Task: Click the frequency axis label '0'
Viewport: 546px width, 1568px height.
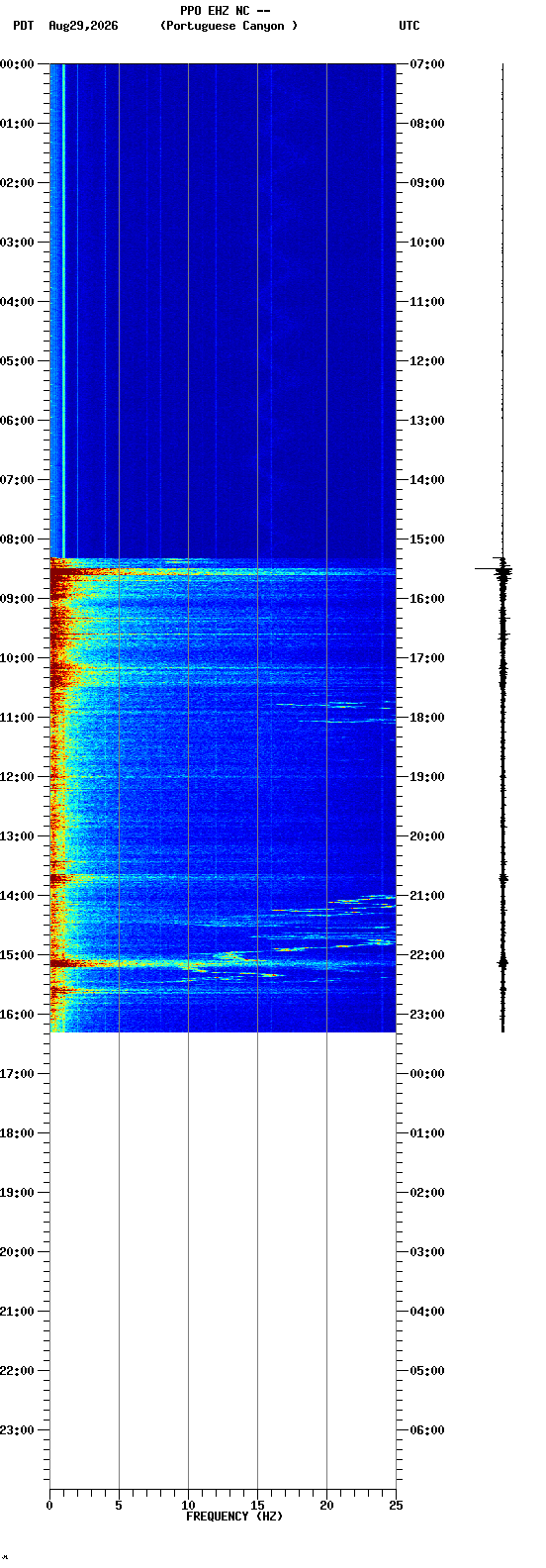Action: pos(49,1506)
